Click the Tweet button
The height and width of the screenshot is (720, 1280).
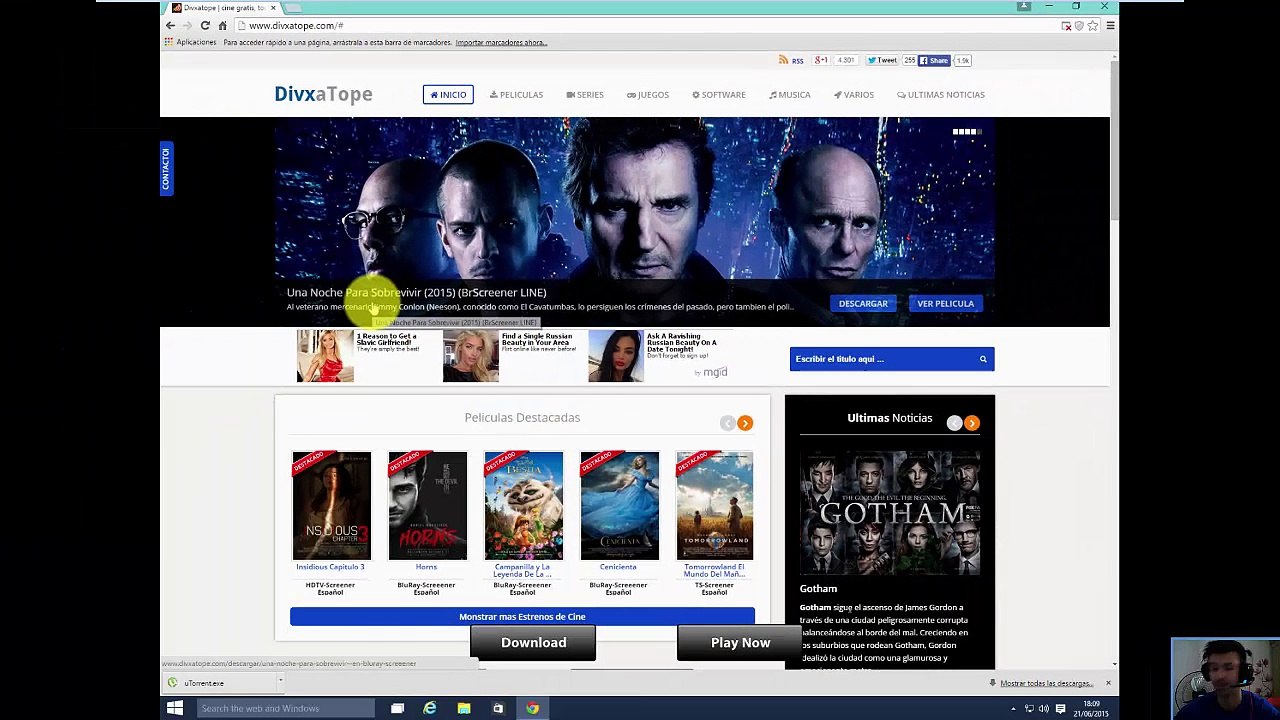point(882,60)
